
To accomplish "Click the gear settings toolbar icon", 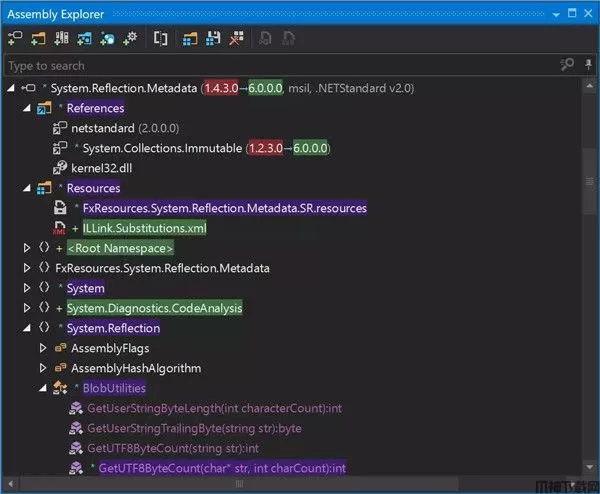I will (x=130, y=39).
